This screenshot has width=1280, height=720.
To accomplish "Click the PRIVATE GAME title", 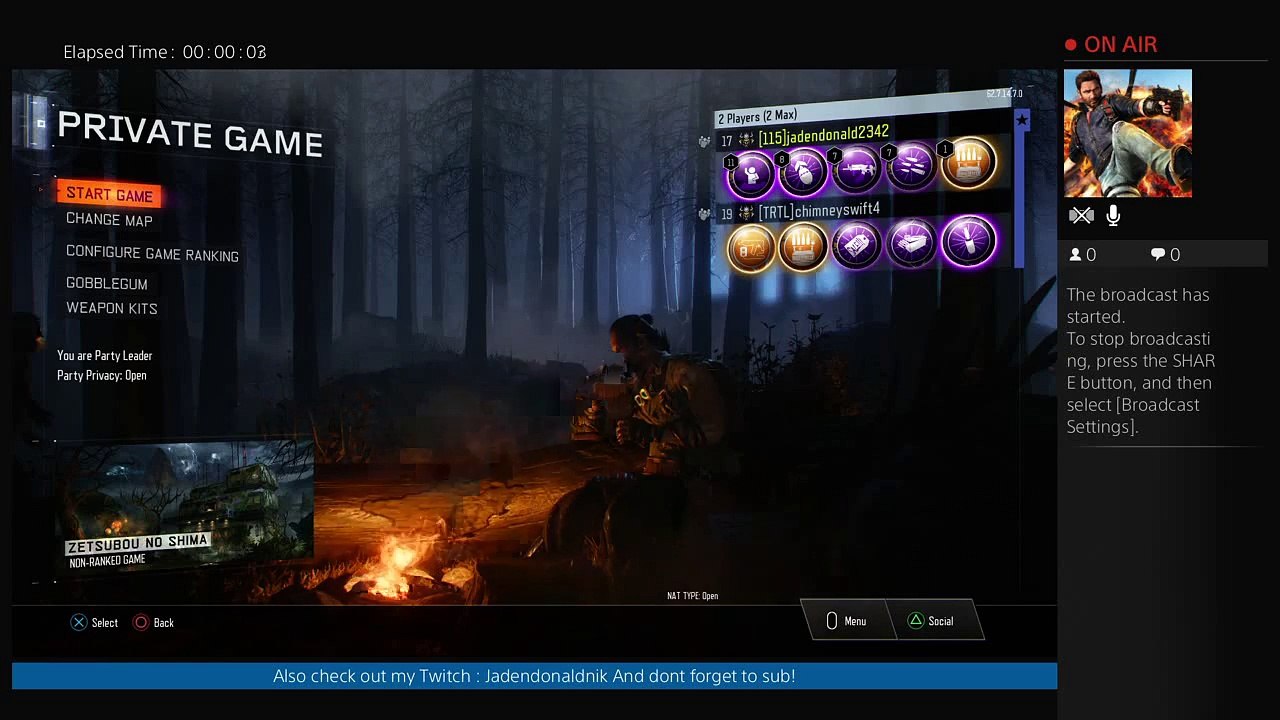I will point(190,134).
